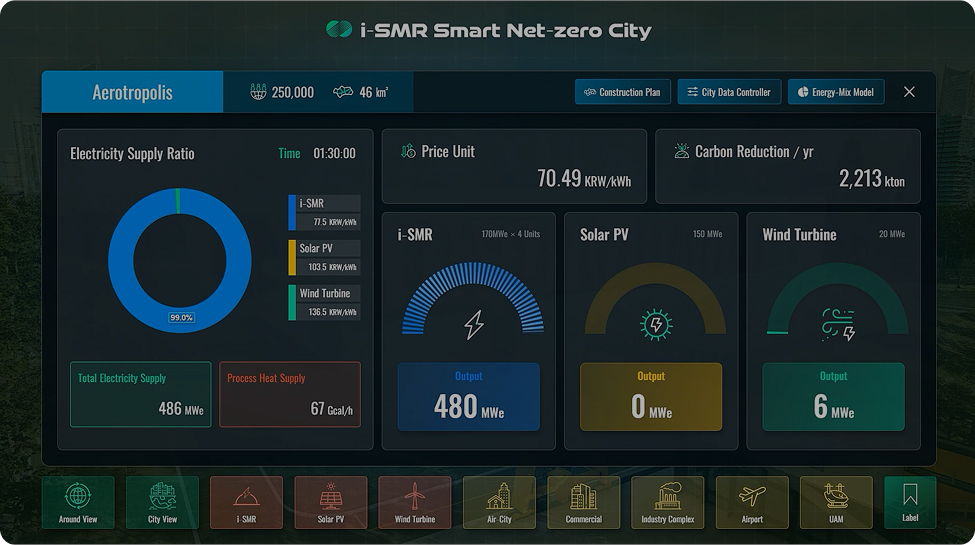
Task: Select the UAM vehicle icon
Action: click(x=836, y=502)
